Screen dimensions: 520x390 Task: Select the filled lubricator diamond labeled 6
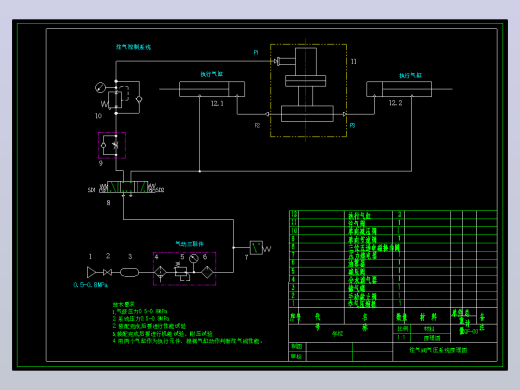207,272
